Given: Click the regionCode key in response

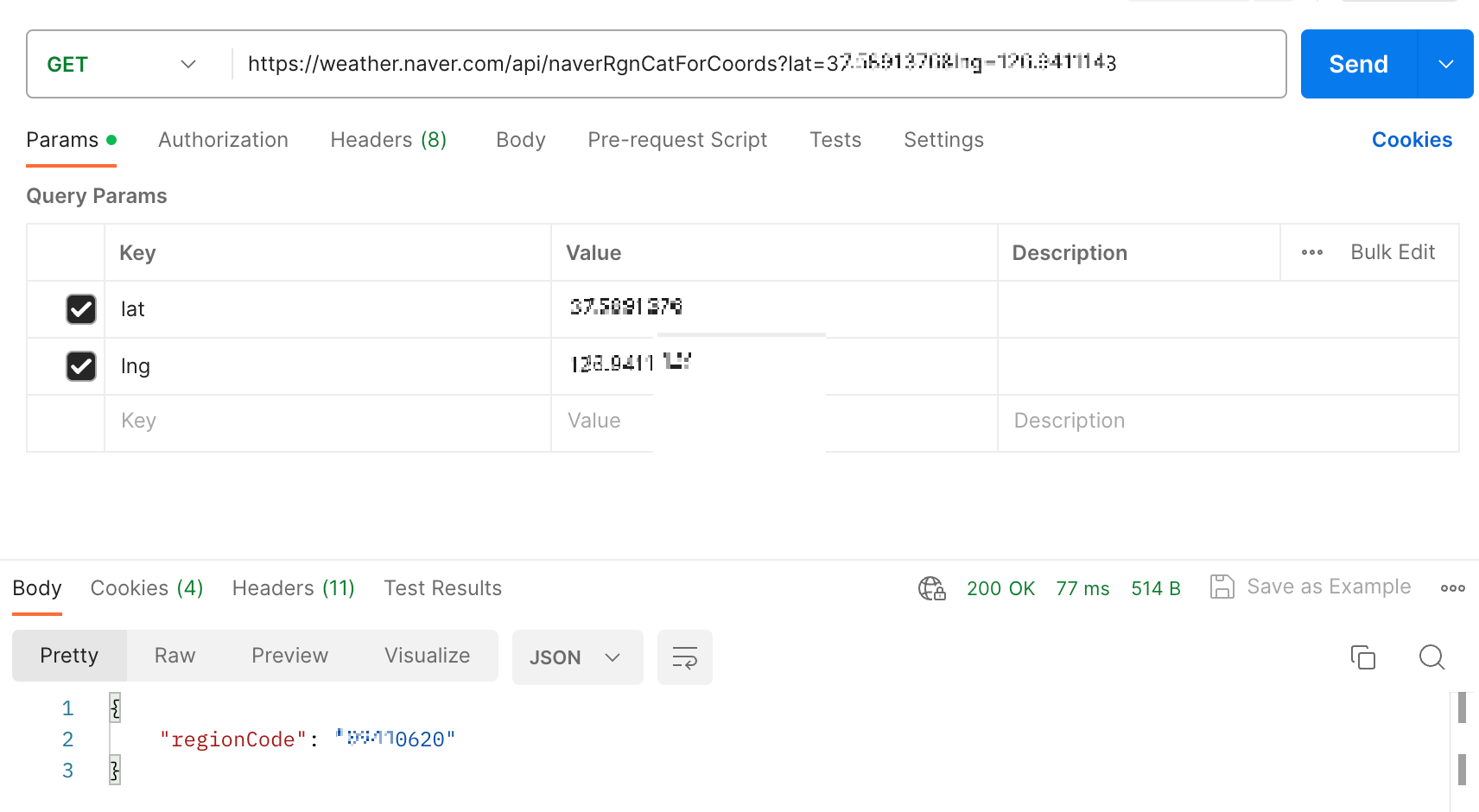Looking at the screenshot, I should pos(233,739).
